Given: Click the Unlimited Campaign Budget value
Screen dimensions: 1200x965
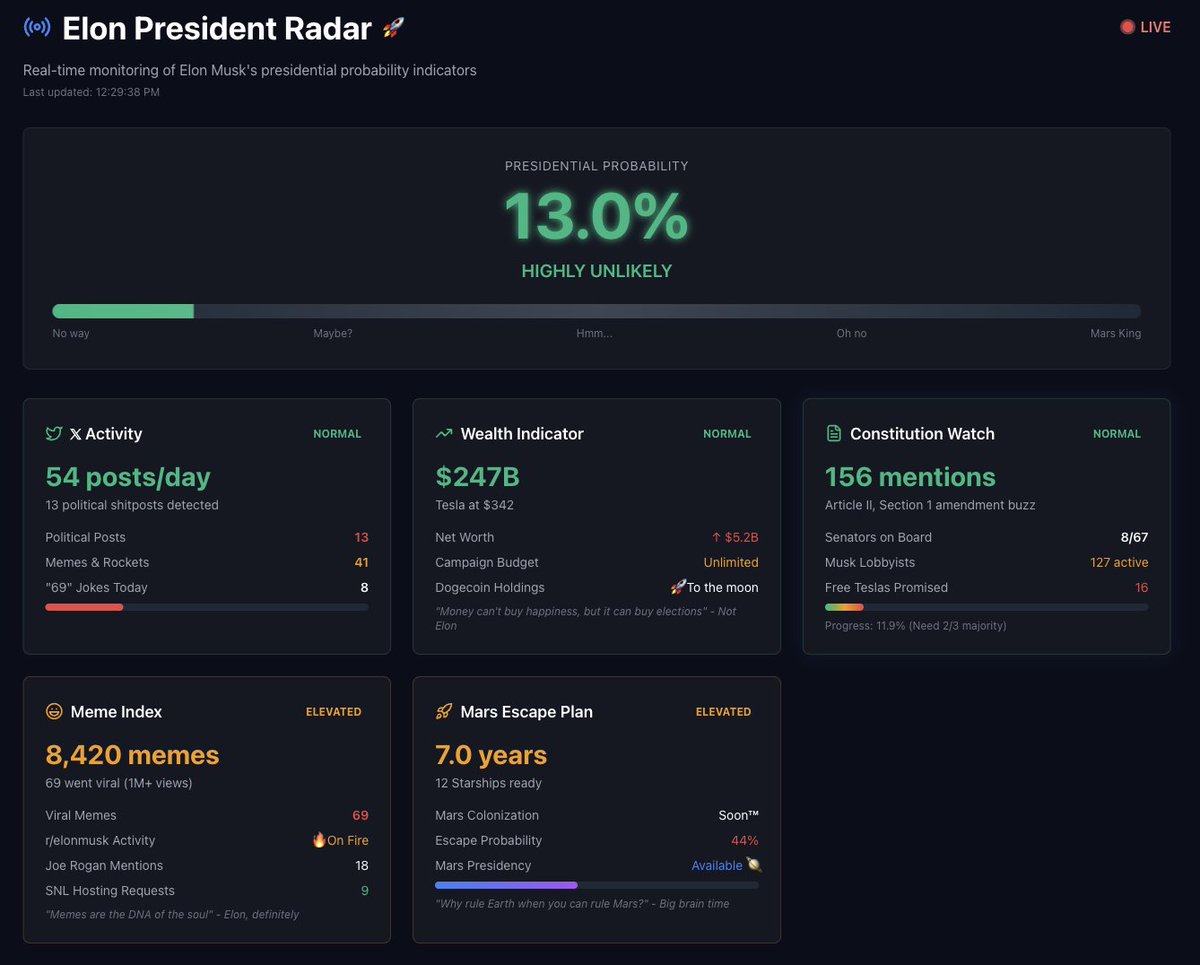Looking at the screenshot, I should click(x=731, y=562).
